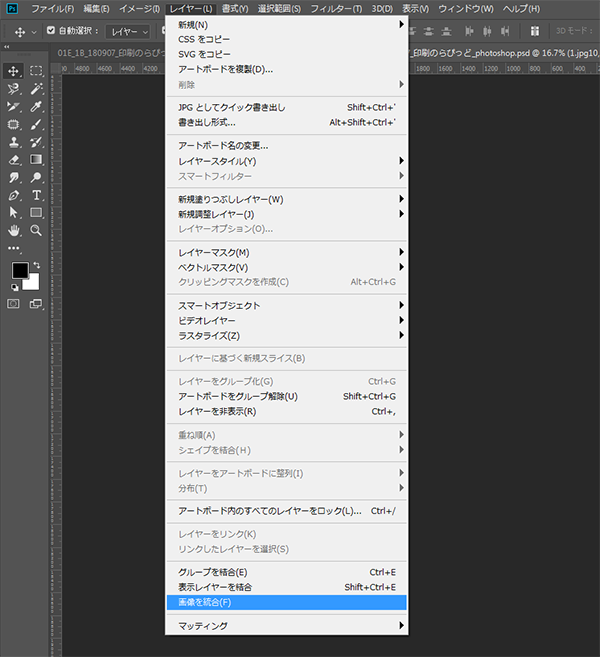
Task: Select the Zoom magnifier tool
Action: [x=36, y=230]
